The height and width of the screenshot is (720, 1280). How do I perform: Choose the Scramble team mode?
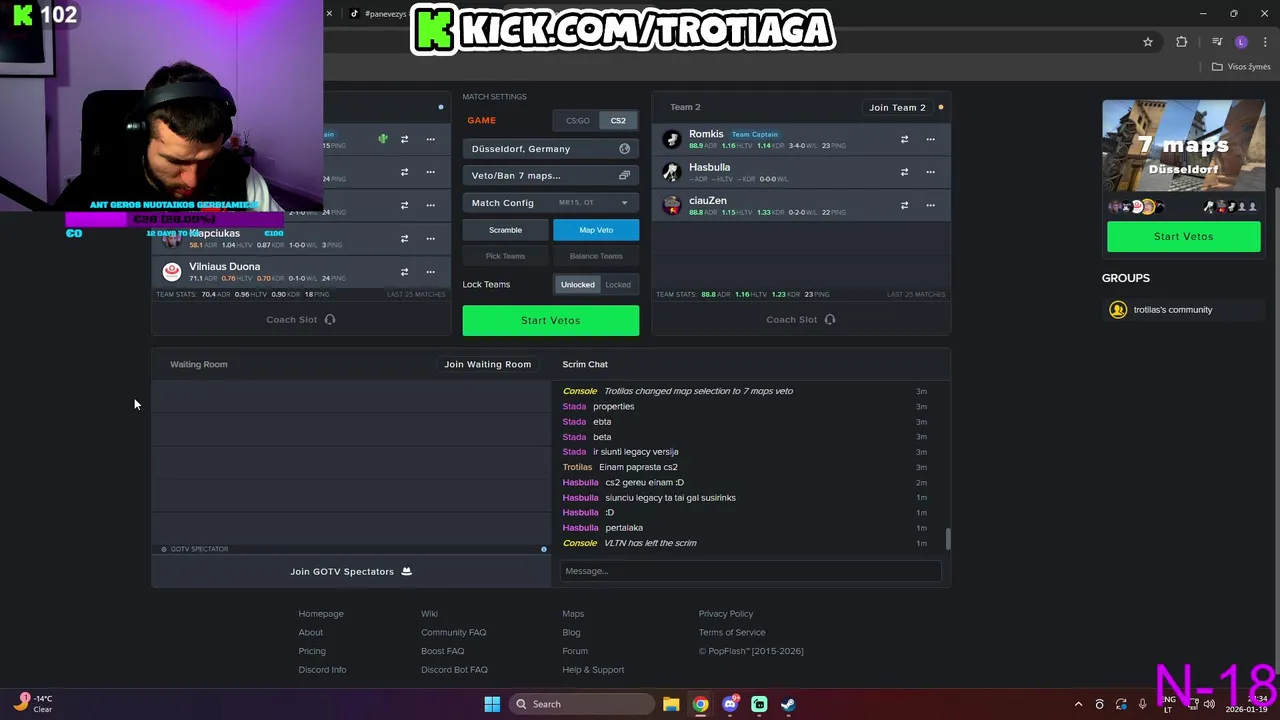(x=505, y=230)
